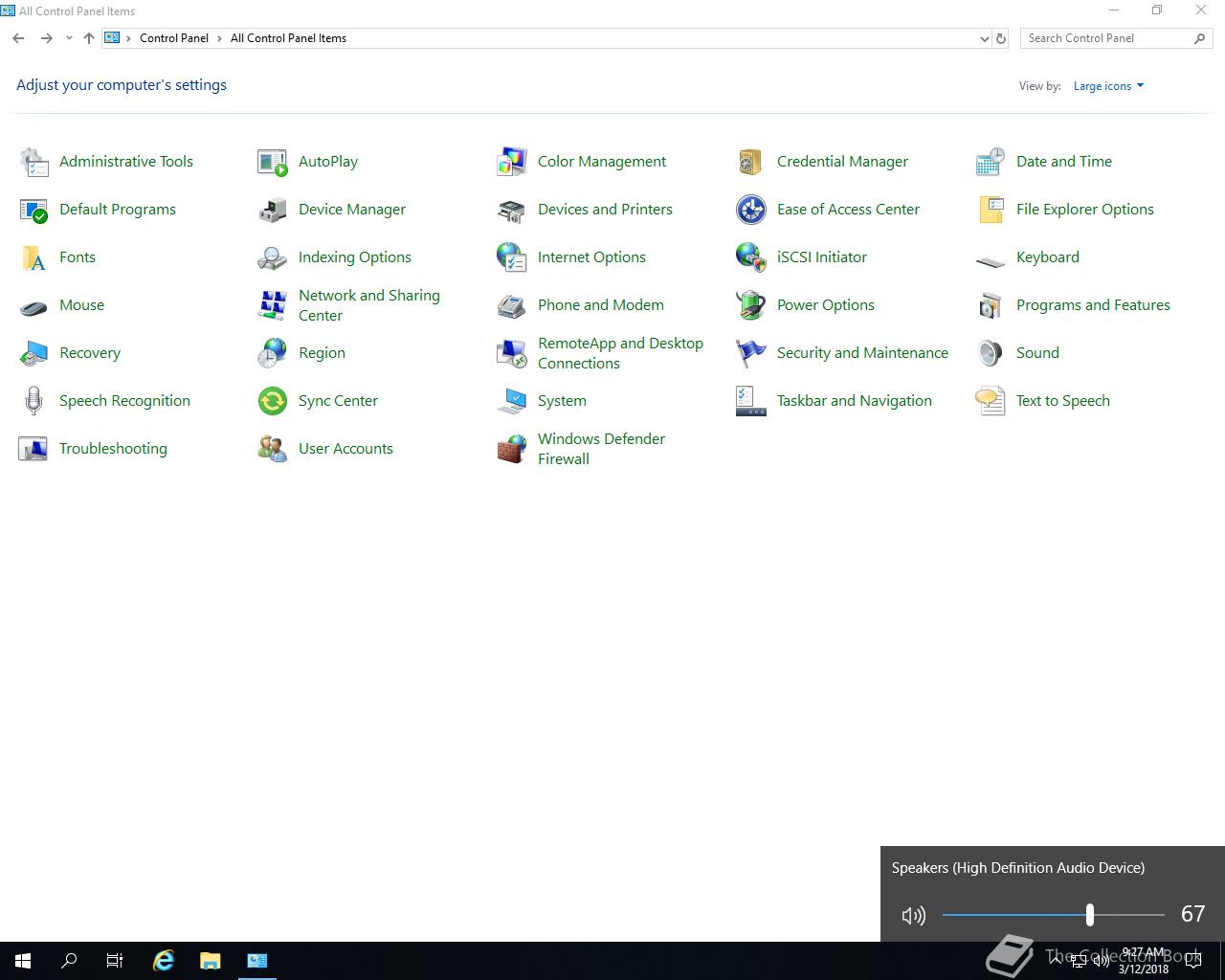Select the Control Panel breadcrumb
The image size is (1225, 980).
click(174, 38)
